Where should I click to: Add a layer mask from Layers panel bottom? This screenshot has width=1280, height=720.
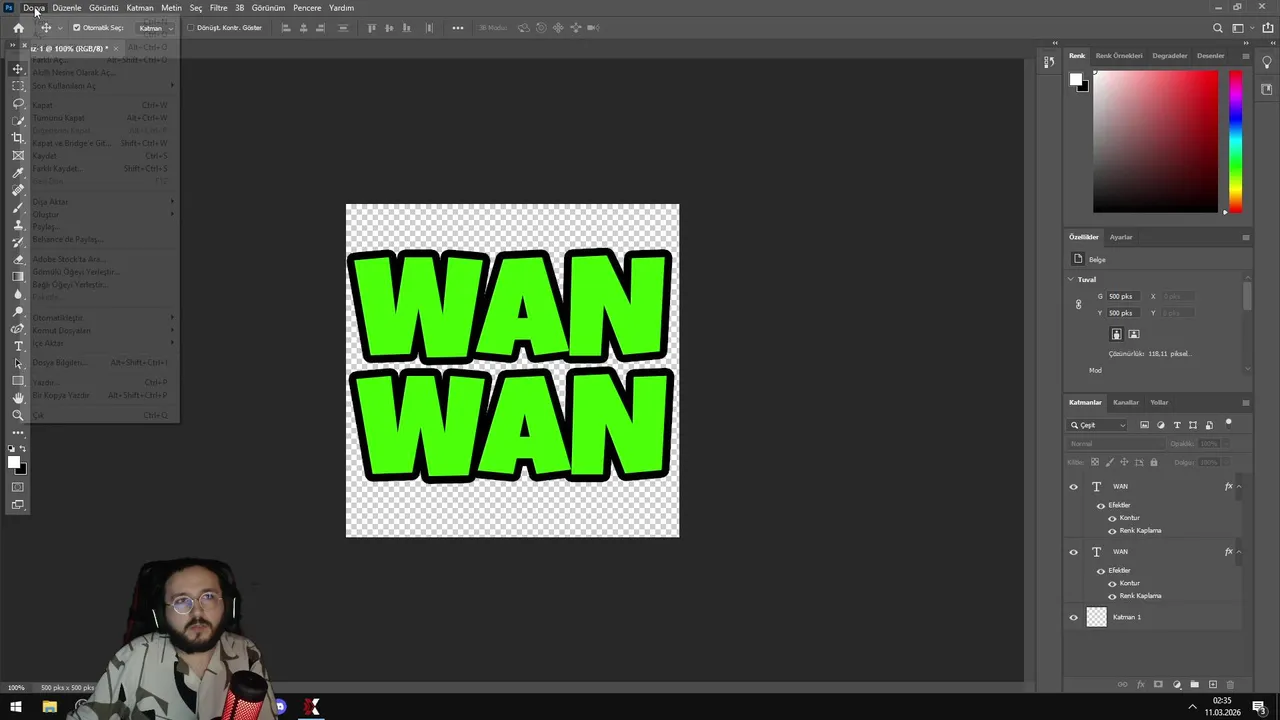coord(1158,685)
